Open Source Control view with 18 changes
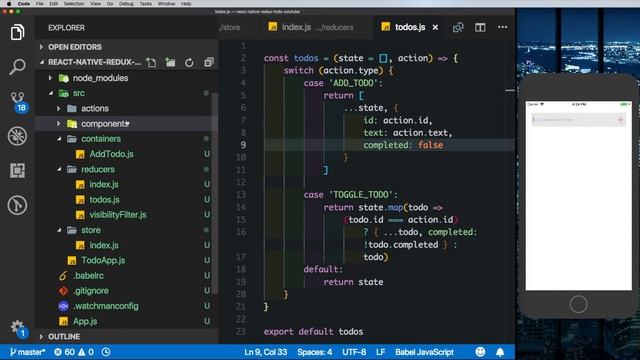 (x=18, y=102)
